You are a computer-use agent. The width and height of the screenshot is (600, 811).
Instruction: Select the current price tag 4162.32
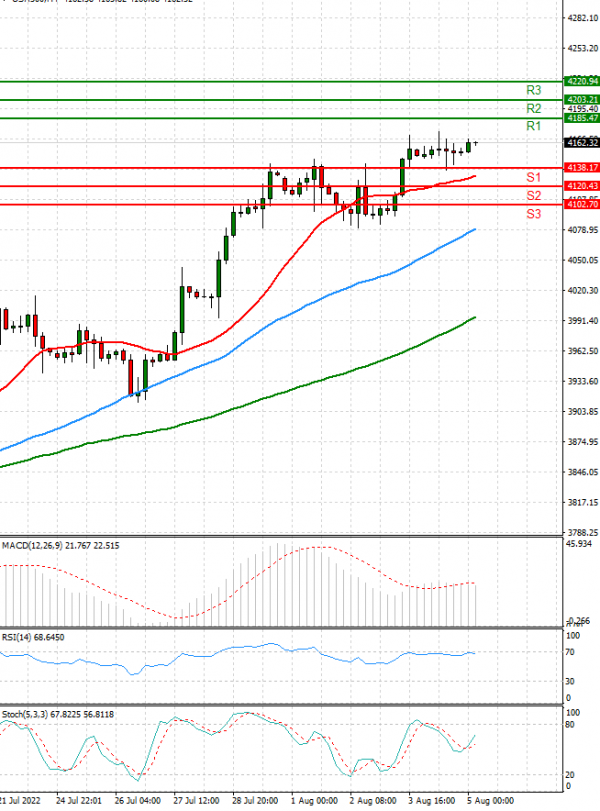582,143
